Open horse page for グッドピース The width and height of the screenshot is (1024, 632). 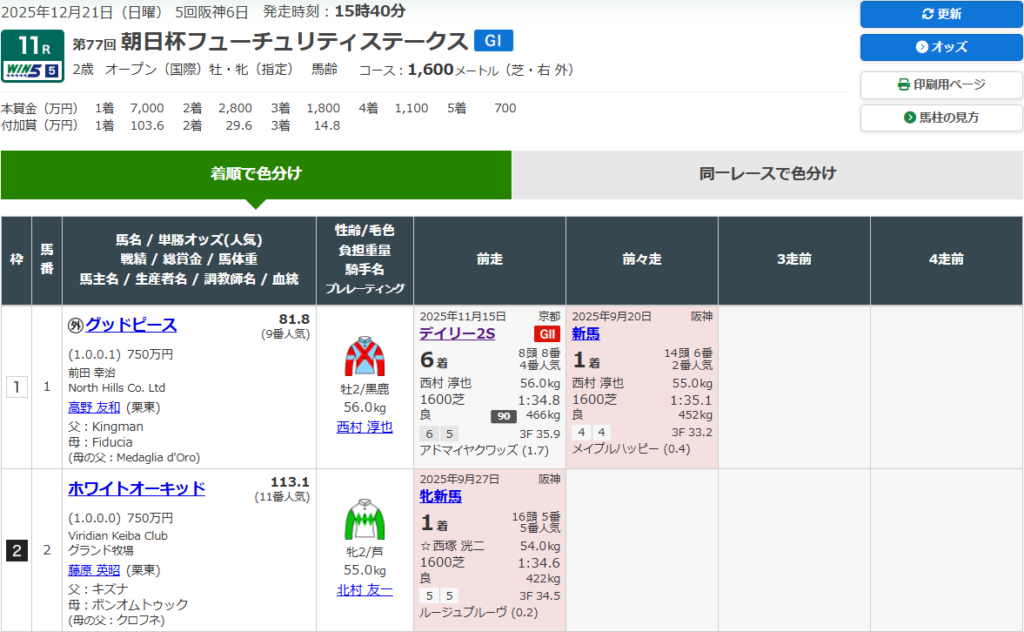[x=131, y=325]
